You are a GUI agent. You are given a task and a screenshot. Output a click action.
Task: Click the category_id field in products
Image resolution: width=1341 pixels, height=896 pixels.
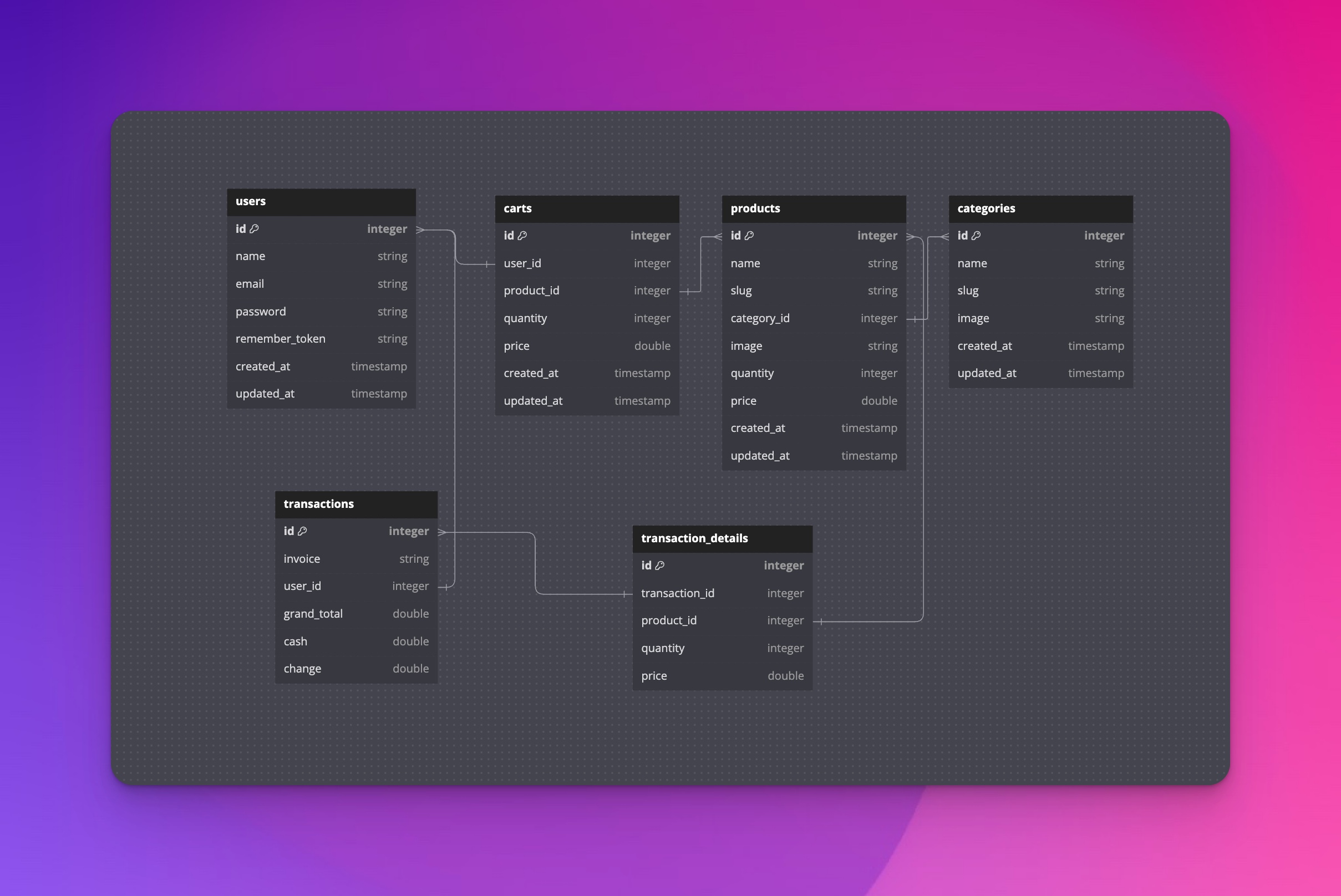click(760, 318)
